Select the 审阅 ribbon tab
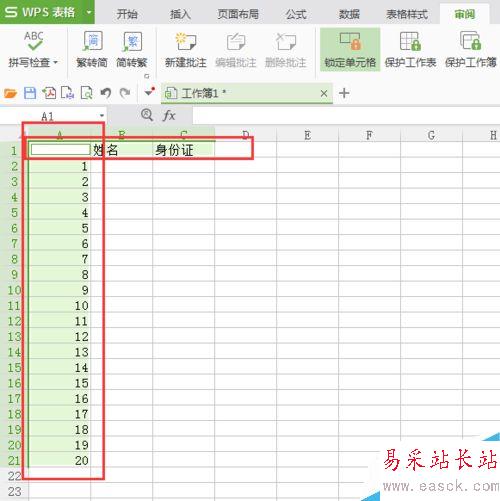500x501 pixels. 465,14
